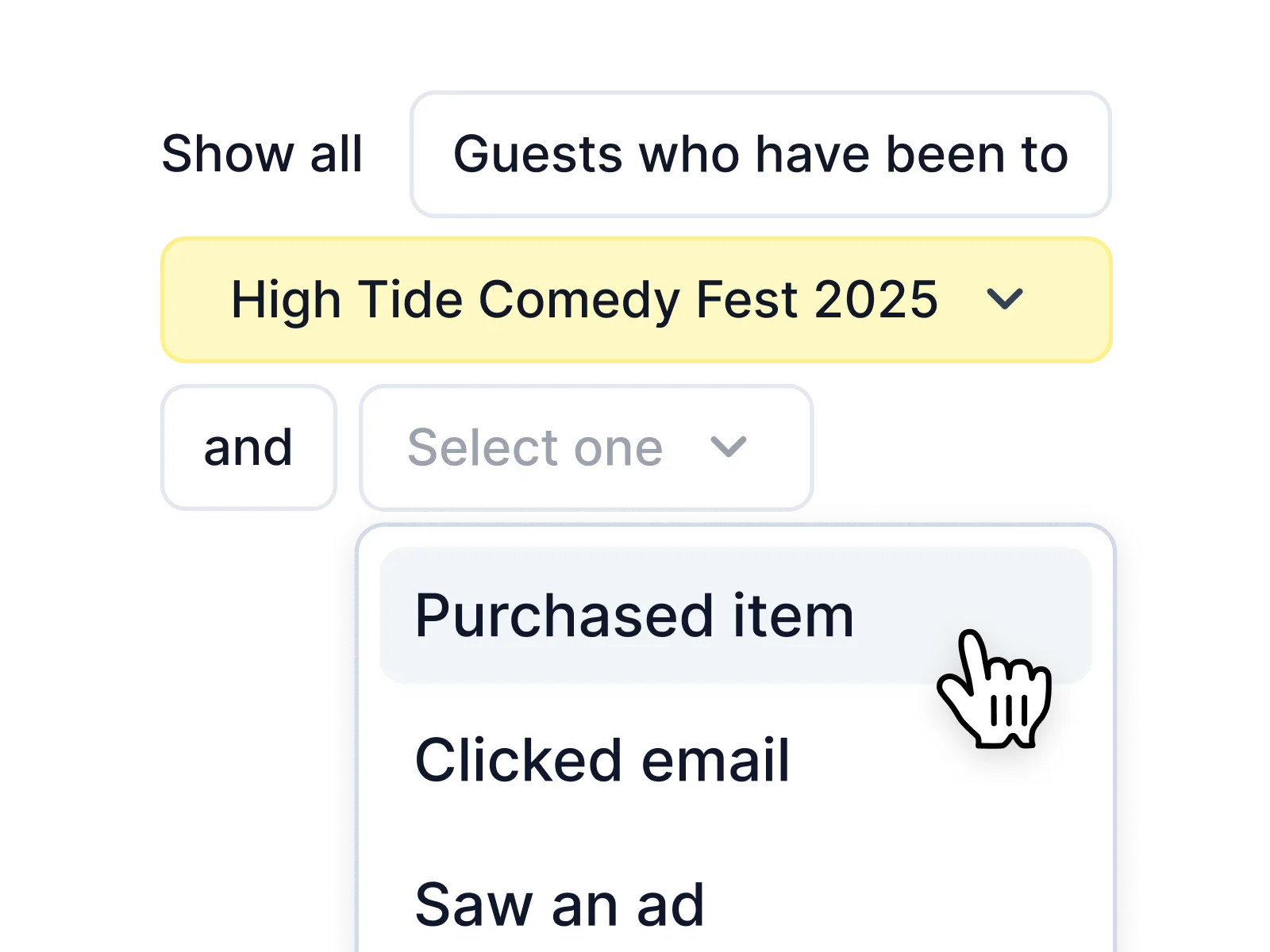The image size is (1270, 952).
Task: Click the second option in the open dropdown list
Action: click(x=602, y=760)
